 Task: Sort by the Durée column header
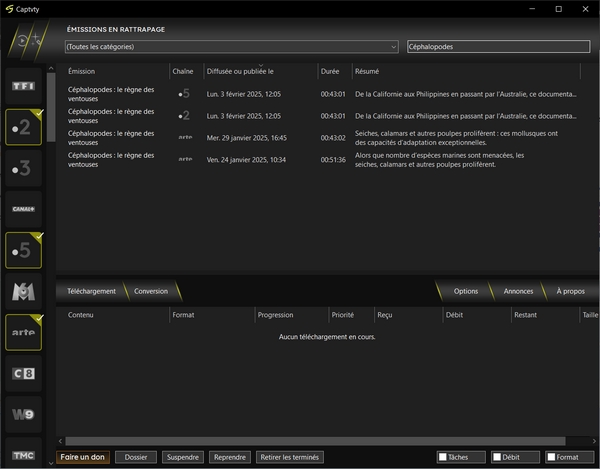pos(330,72)
